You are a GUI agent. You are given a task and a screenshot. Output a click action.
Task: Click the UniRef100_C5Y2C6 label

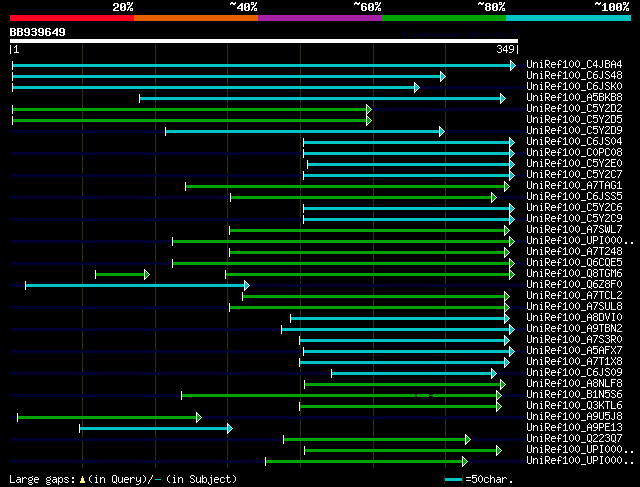click(x=574, y=208)
